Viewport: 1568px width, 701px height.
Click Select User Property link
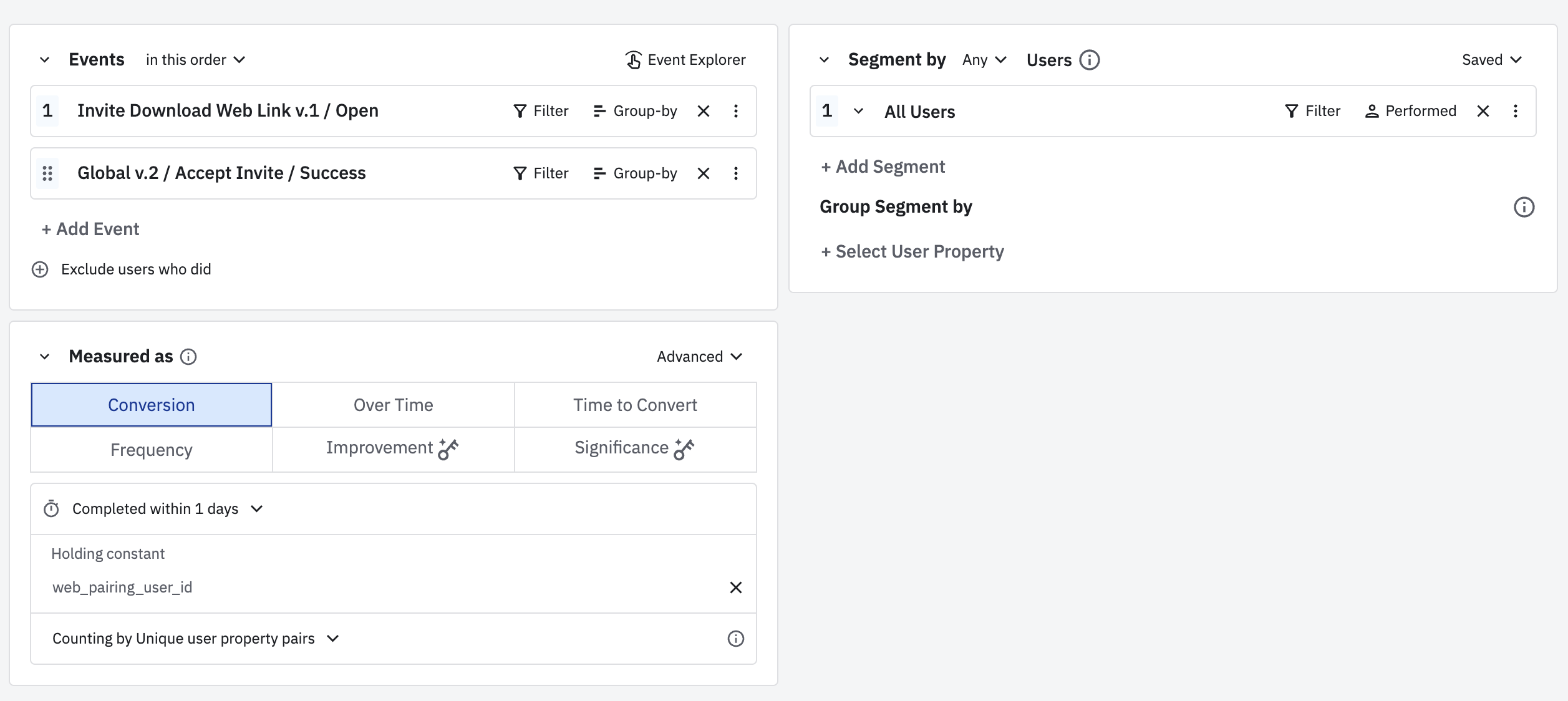coord(912,252)
